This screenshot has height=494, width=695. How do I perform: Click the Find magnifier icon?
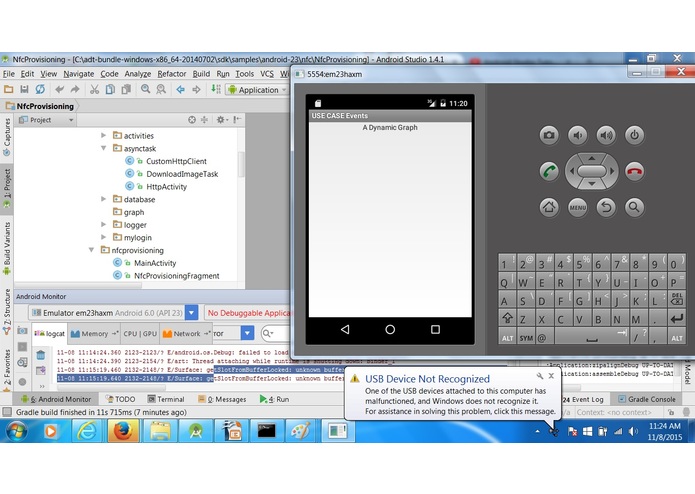click(x=145, y=89)
